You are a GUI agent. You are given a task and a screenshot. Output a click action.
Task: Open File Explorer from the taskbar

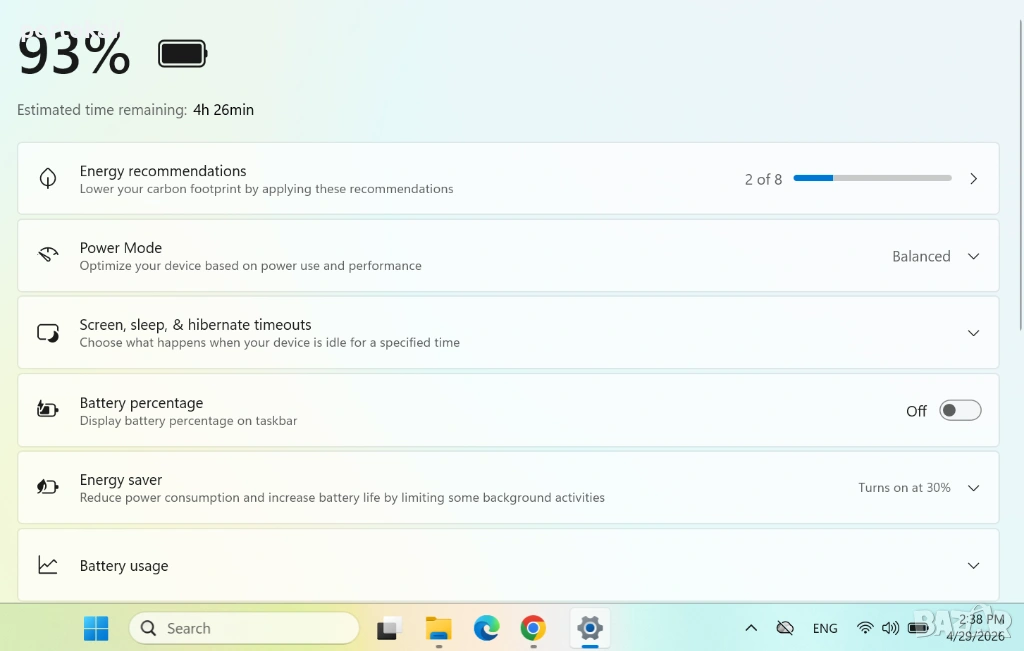tap(439, 628)
